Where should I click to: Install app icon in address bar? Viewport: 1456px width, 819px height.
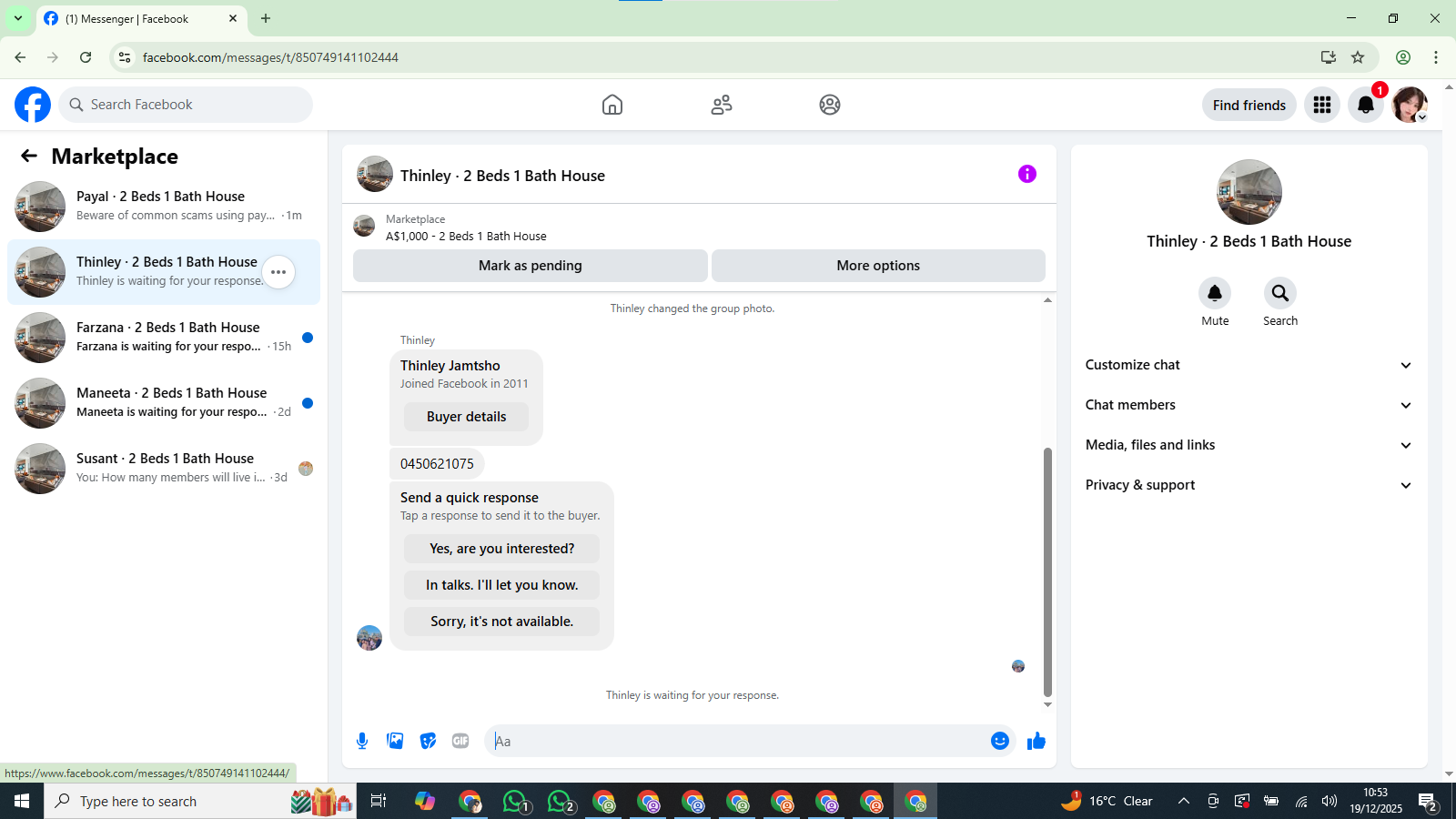coord(1329,57)
